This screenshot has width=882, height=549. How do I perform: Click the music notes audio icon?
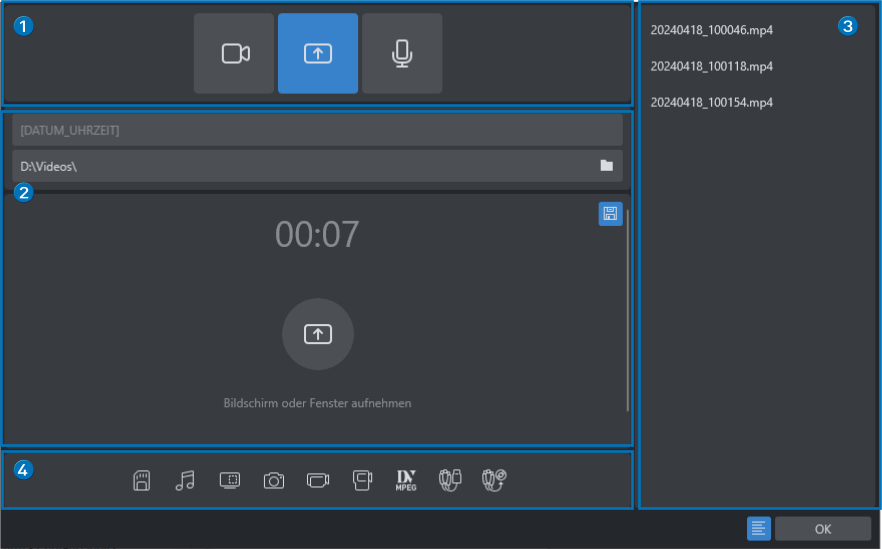click(x=185, y=480)
